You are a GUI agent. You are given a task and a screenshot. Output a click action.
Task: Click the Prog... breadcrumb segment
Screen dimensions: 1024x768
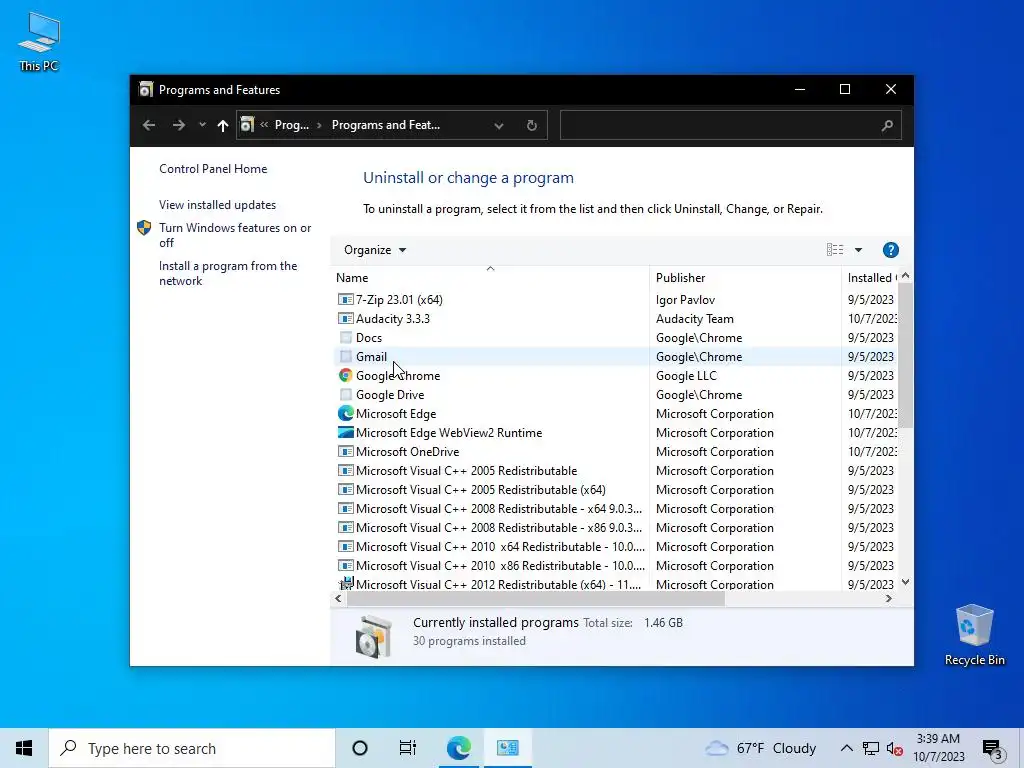pos(292,125)
